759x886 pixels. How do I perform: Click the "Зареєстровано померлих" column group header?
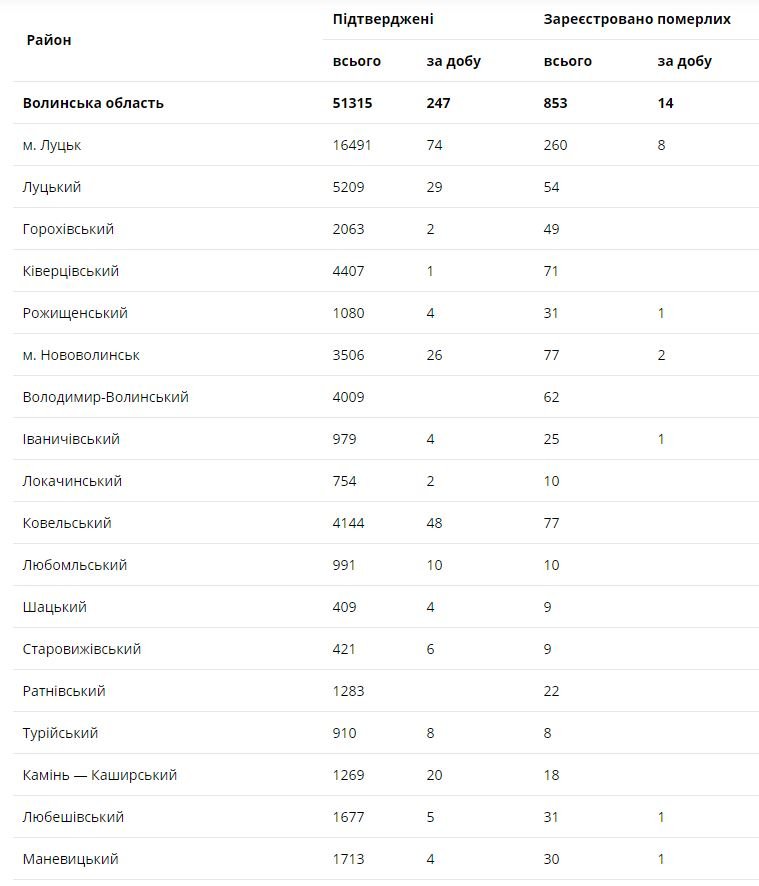[x=637, y=19]
